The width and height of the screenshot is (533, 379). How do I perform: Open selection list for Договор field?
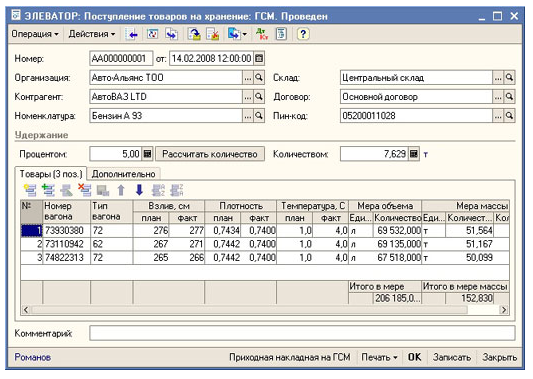(x=498, y=97)
